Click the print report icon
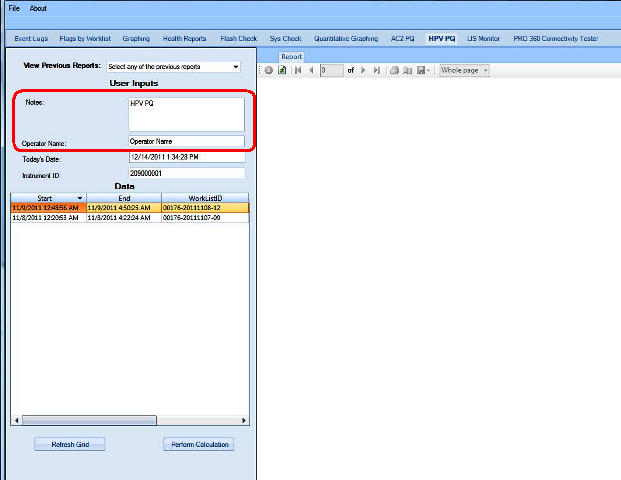The image size is (621, 480). [394, 71]
